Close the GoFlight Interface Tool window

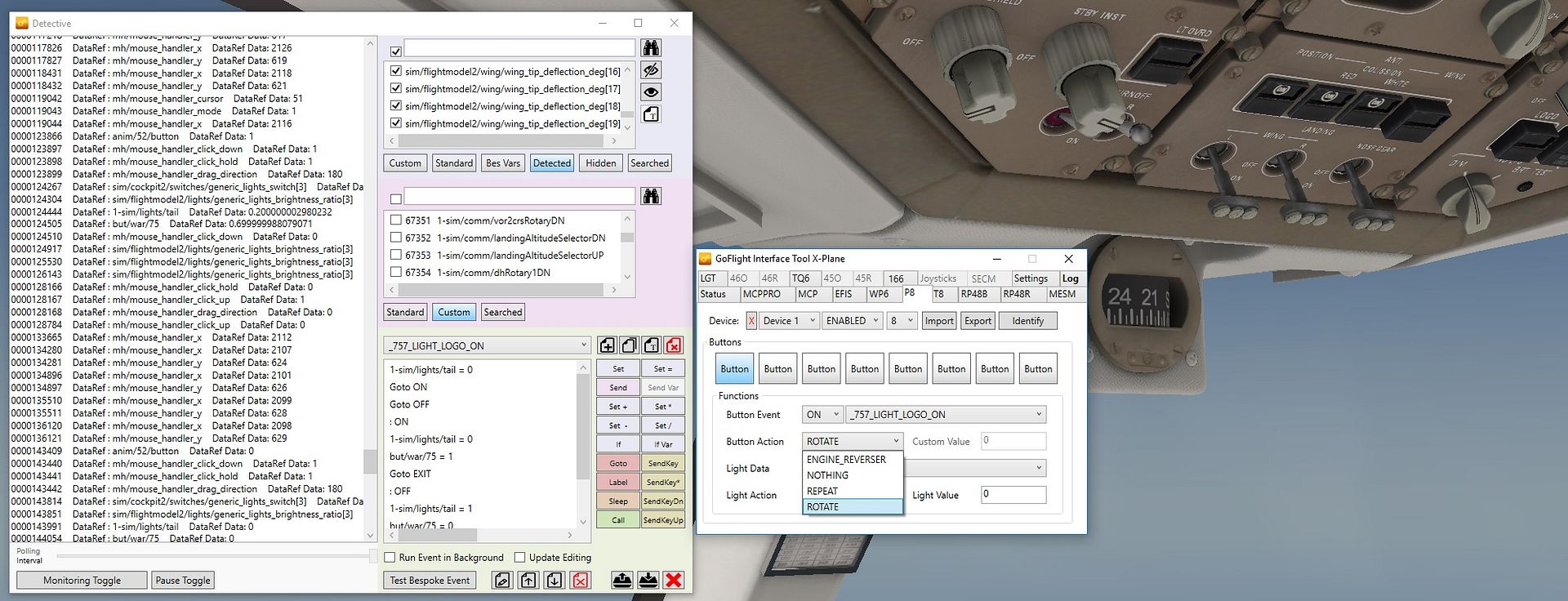[1068, 258]
